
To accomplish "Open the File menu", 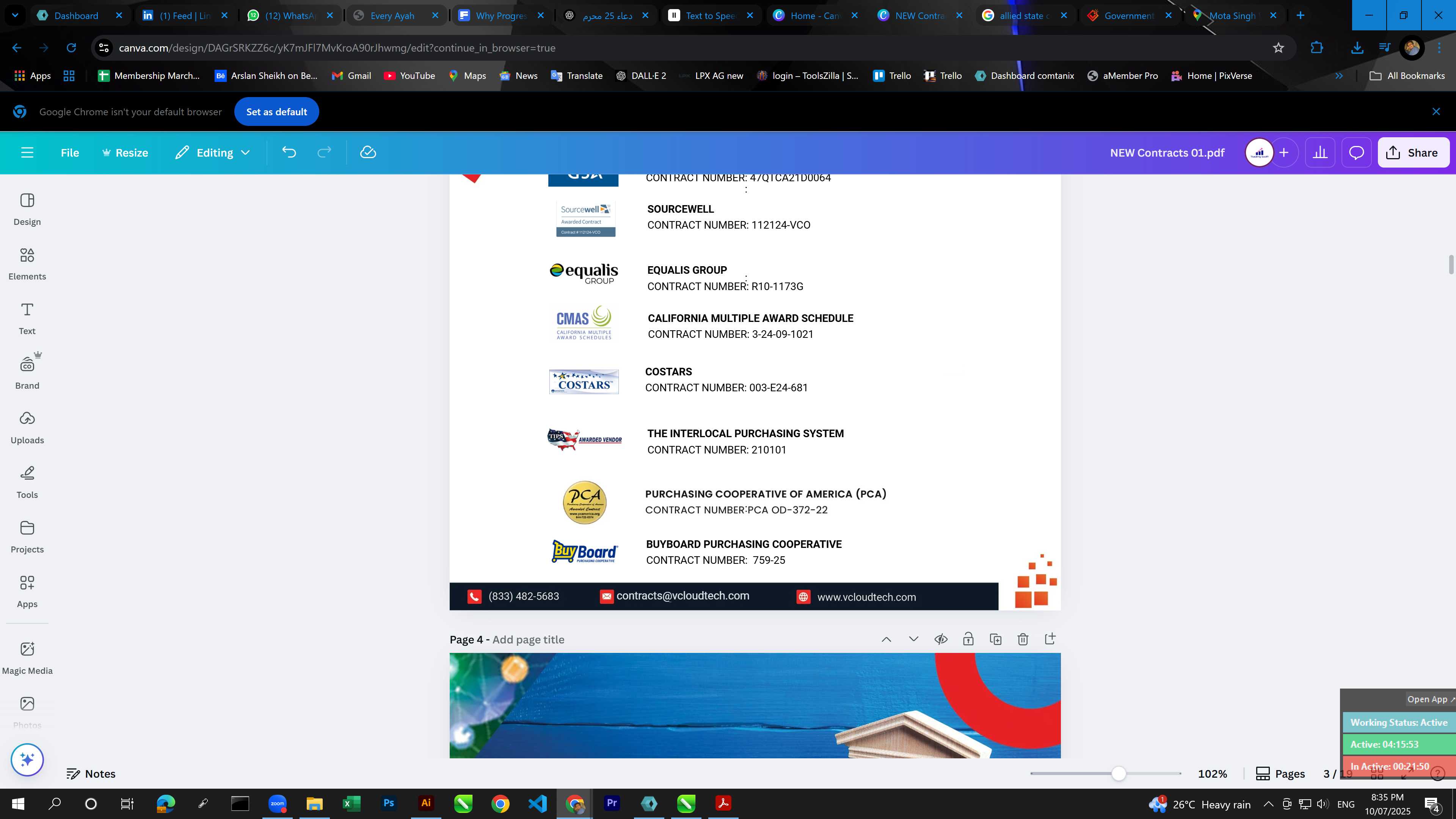I will click(x=70, y=152).
